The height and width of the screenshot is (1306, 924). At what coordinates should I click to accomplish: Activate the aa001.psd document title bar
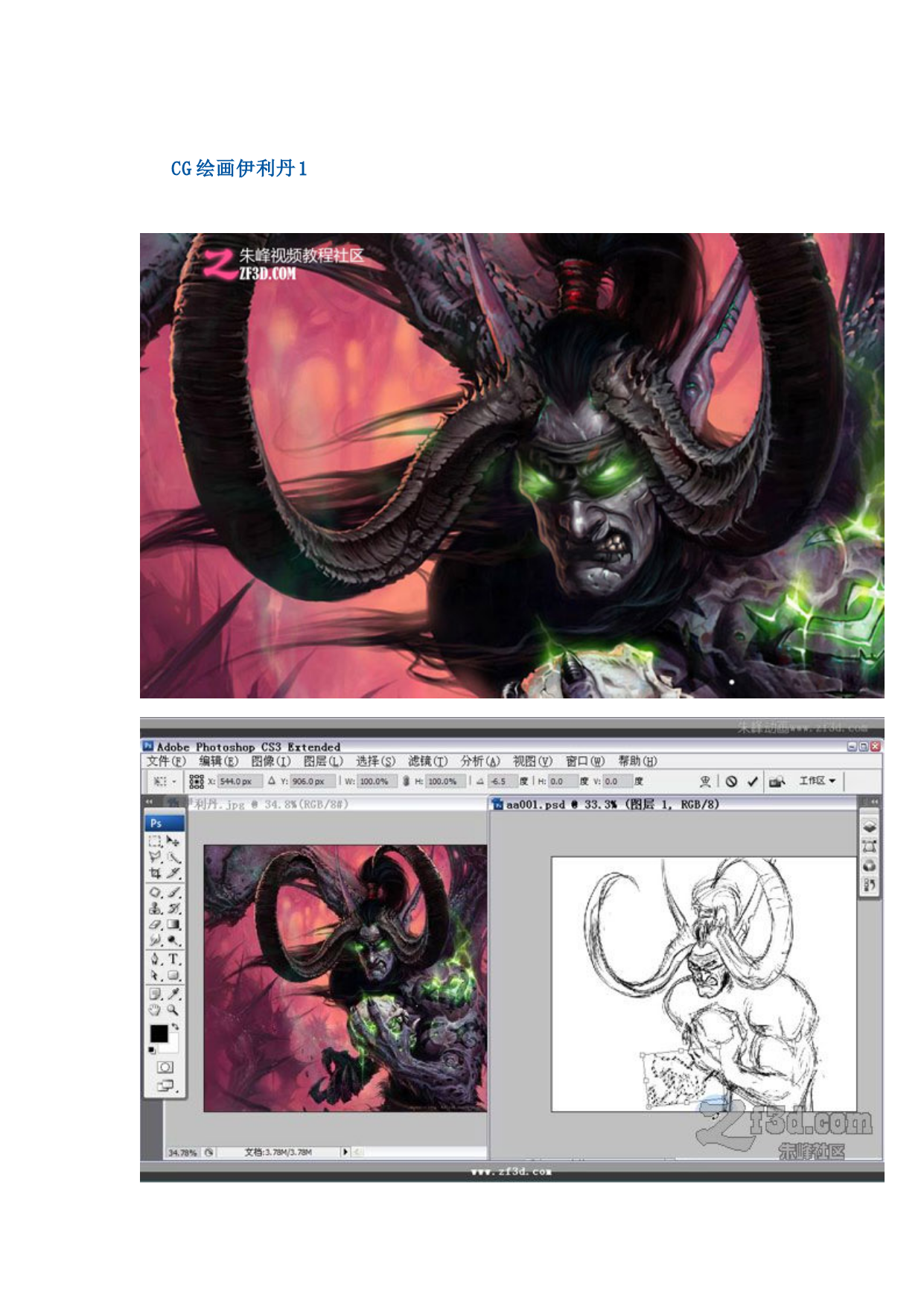674,804
